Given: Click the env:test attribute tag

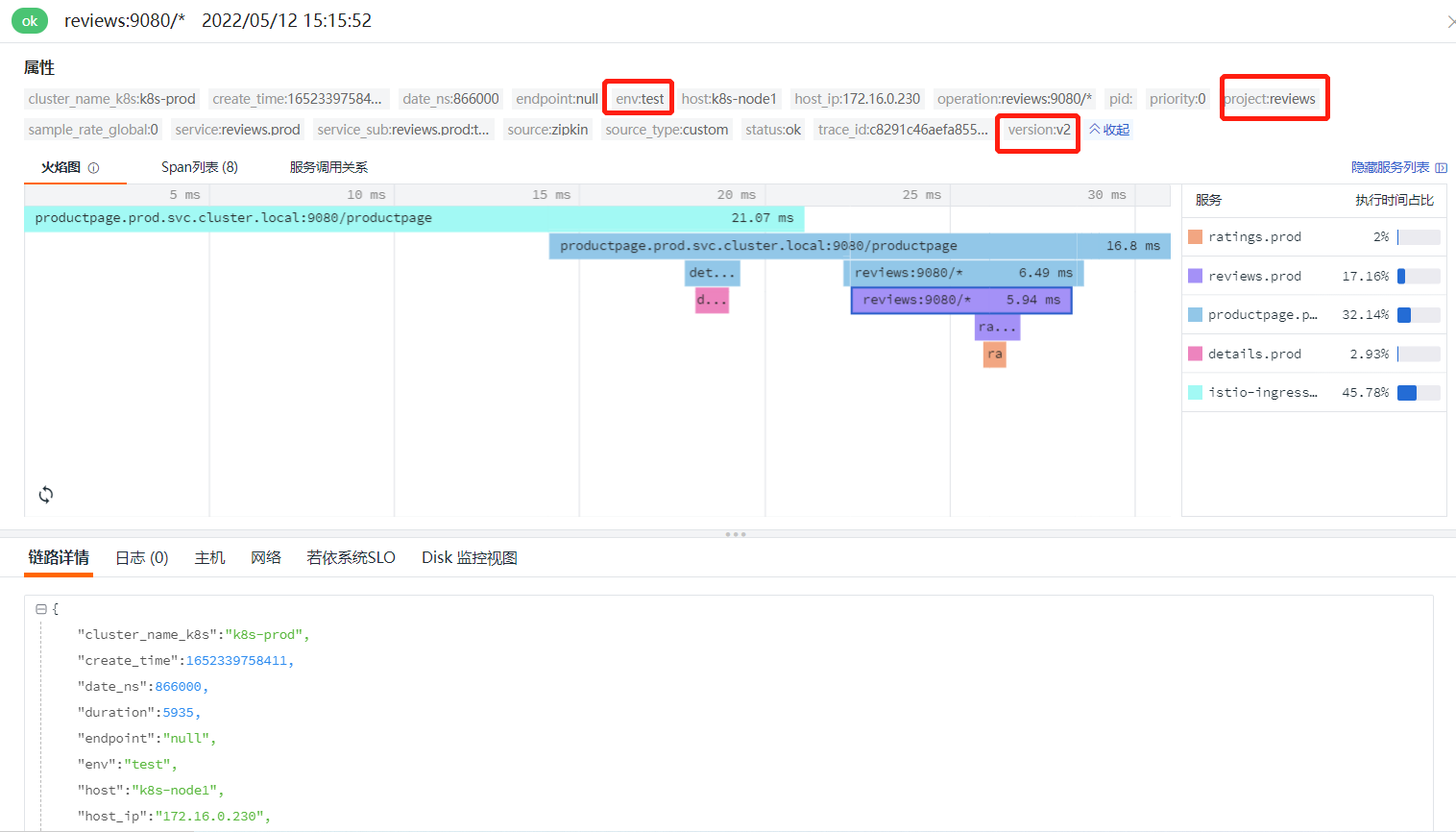Looking at the screenshot, I should [640, 99].
